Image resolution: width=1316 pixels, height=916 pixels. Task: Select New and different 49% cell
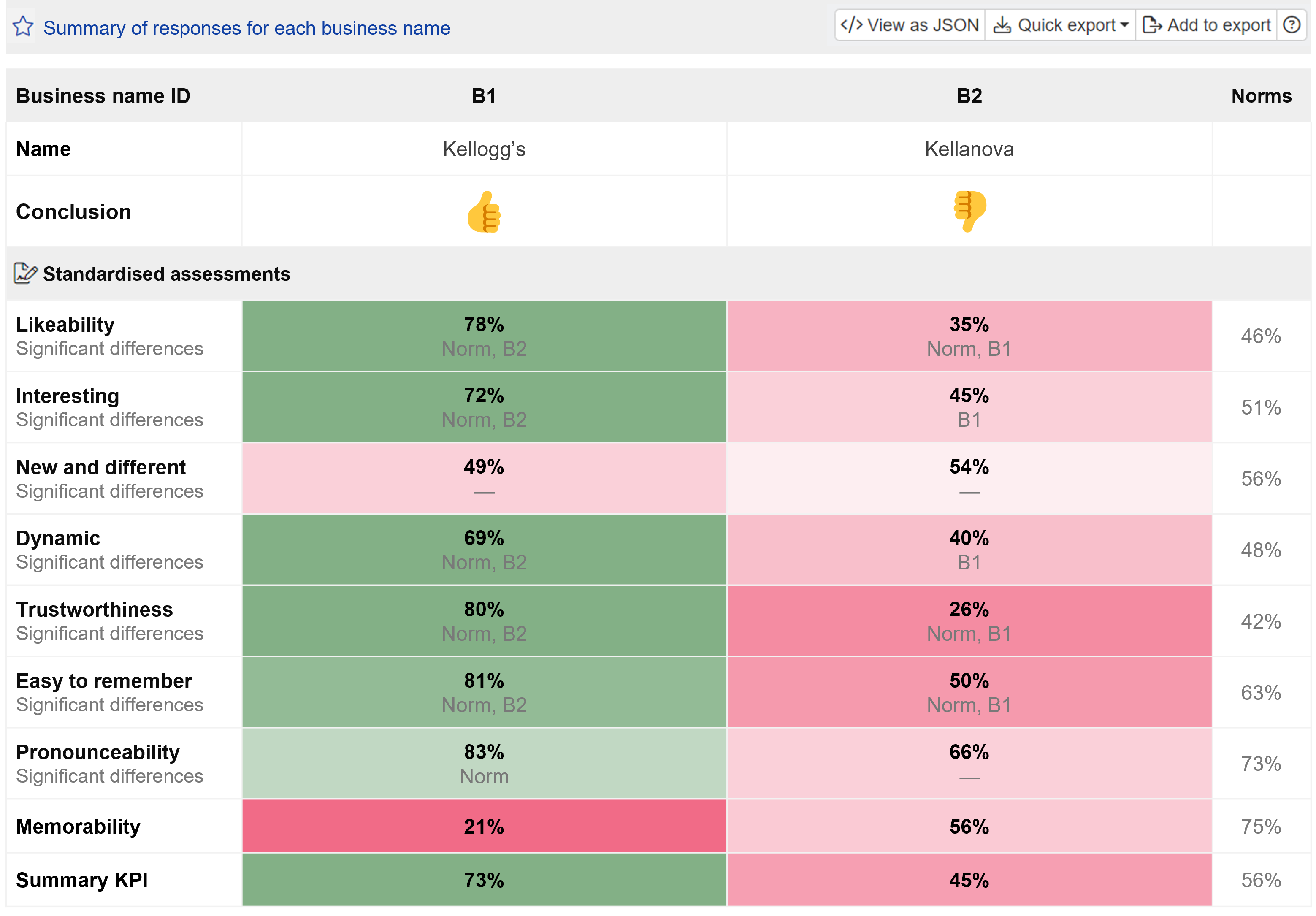485,479
